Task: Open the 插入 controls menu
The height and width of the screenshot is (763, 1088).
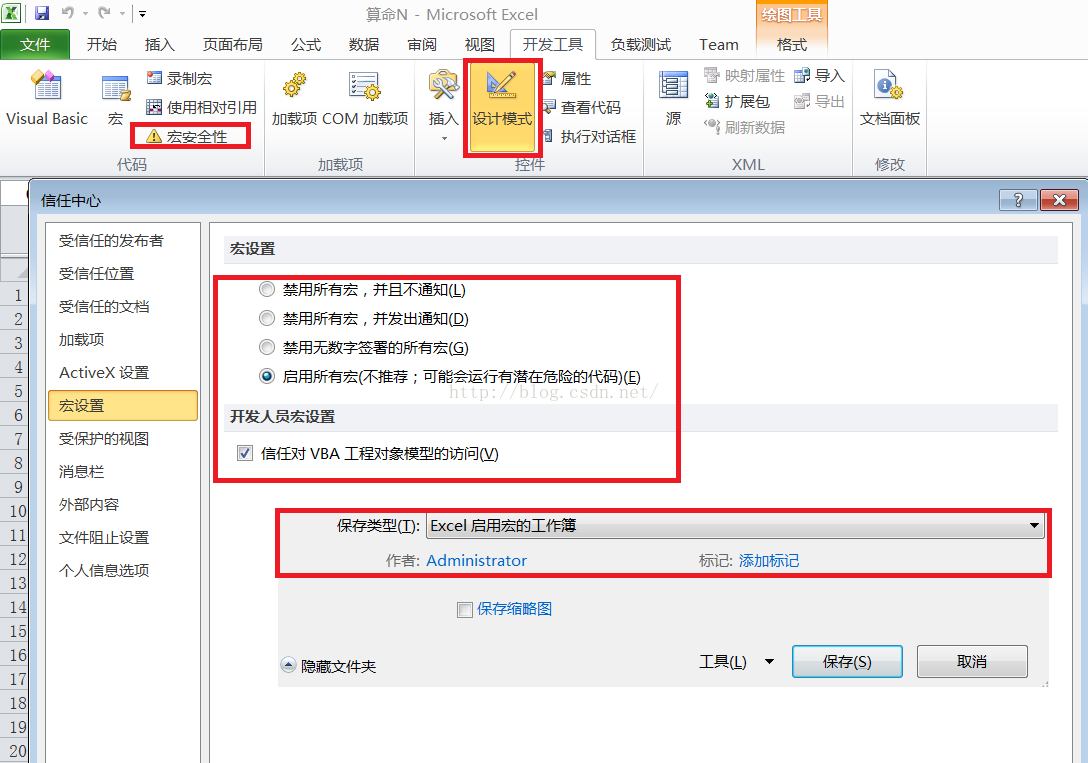Action: [x=443, y=104]
